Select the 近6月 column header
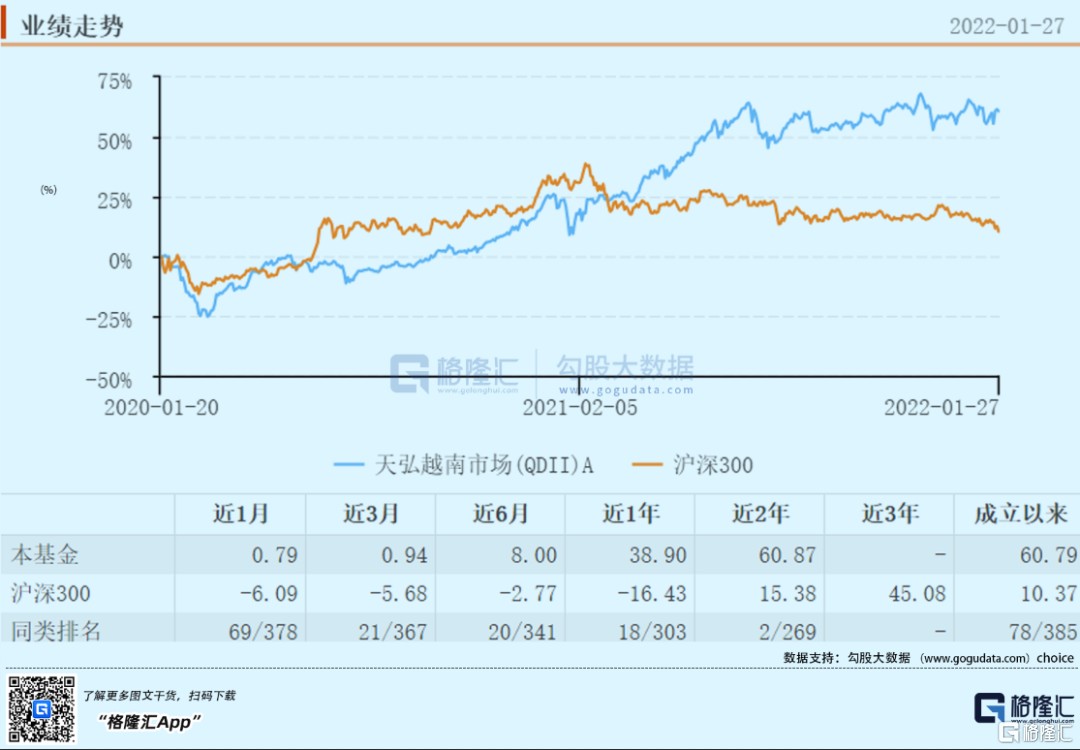This screenshot has width=1080, height=750. (x=500, y=514)
